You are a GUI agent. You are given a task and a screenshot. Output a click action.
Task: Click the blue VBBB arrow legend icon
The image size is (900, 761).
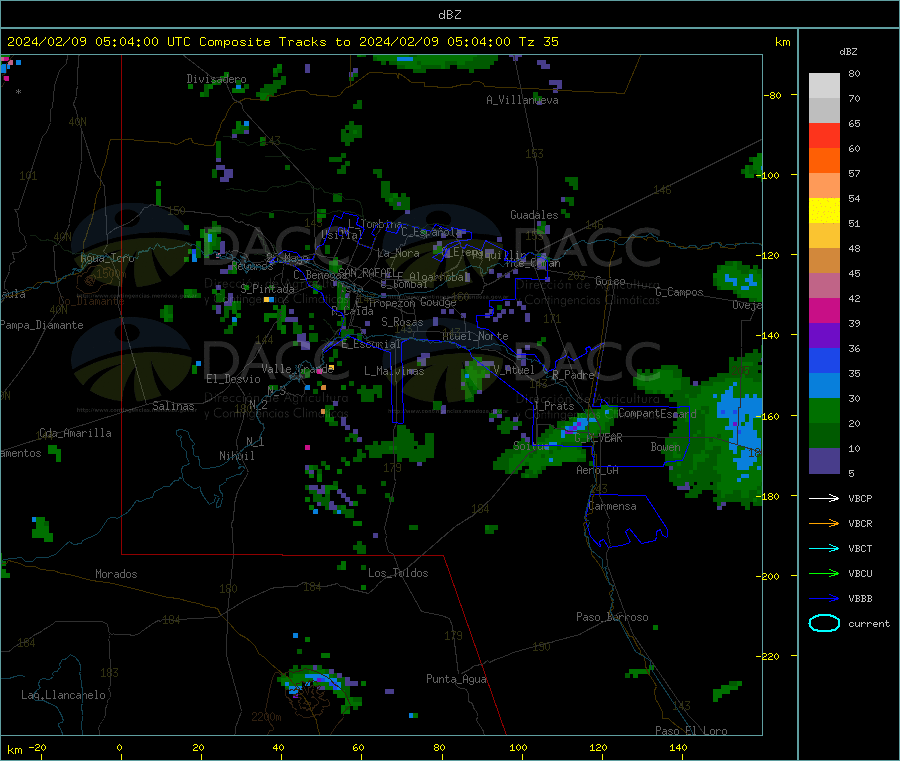click(824, 599)
